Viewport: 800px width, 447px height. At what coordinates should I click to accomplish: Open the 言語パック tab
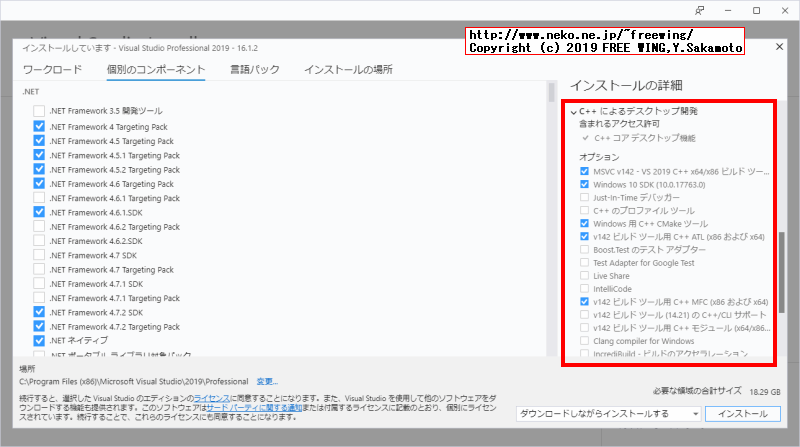coord(255,69)
